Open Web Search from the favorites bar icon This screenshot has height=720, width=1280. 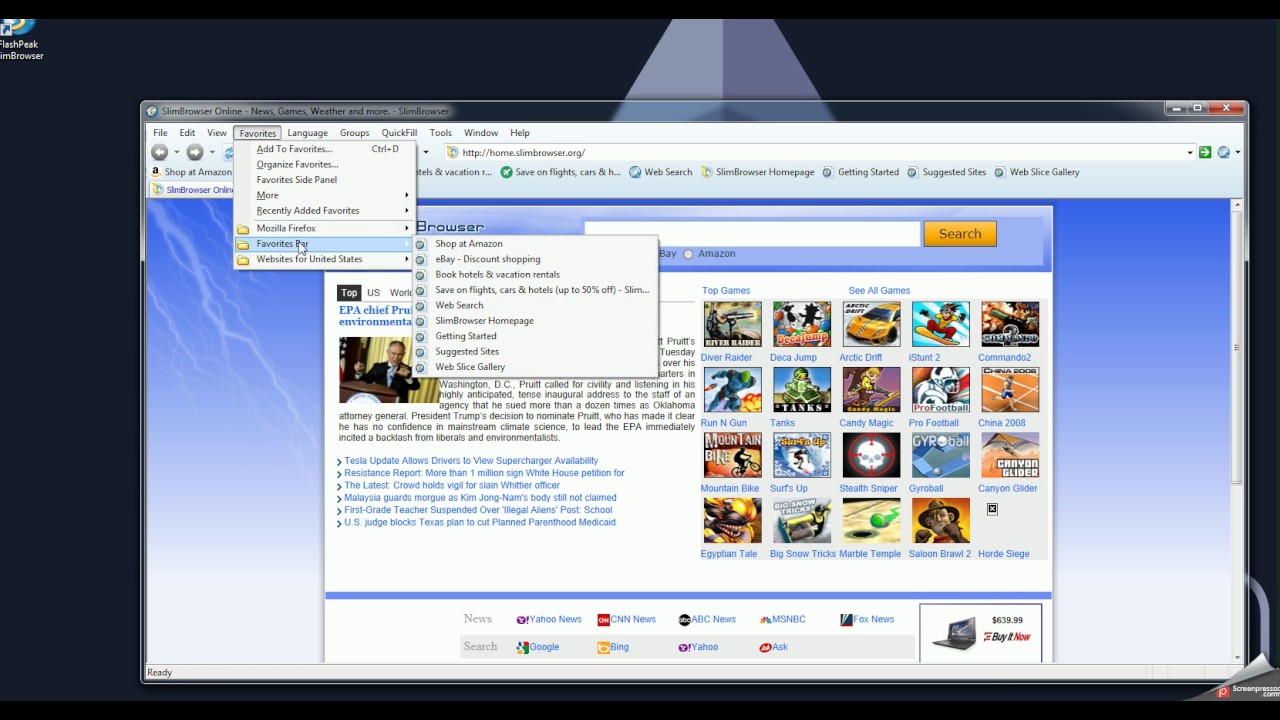tap(661, 171)
